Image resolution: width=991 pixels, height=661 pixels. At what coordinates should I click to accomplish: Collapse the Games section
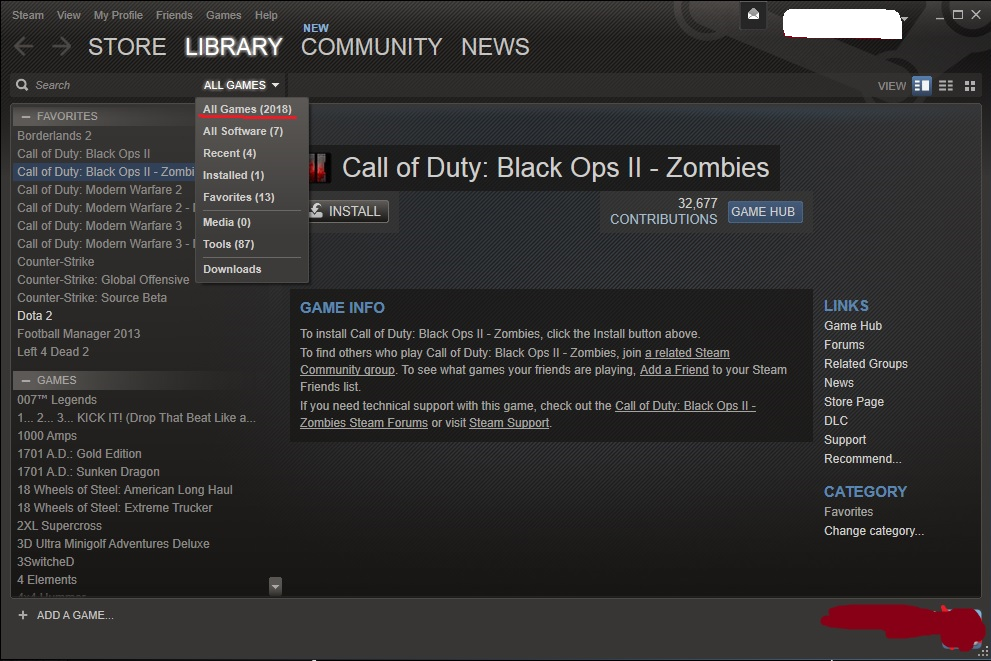click(26, 380)
